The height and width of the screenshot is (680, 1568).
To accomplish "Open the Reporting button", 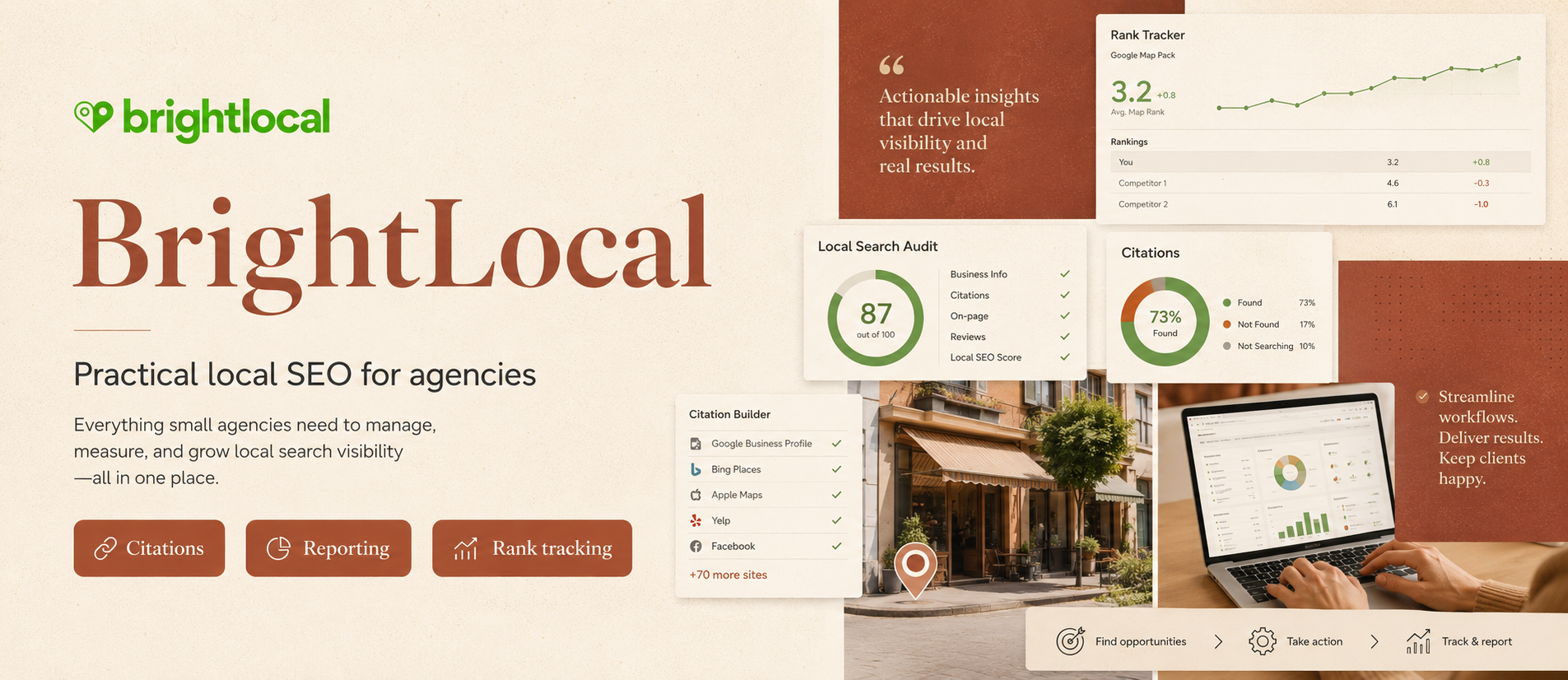I will click(328, 548).
